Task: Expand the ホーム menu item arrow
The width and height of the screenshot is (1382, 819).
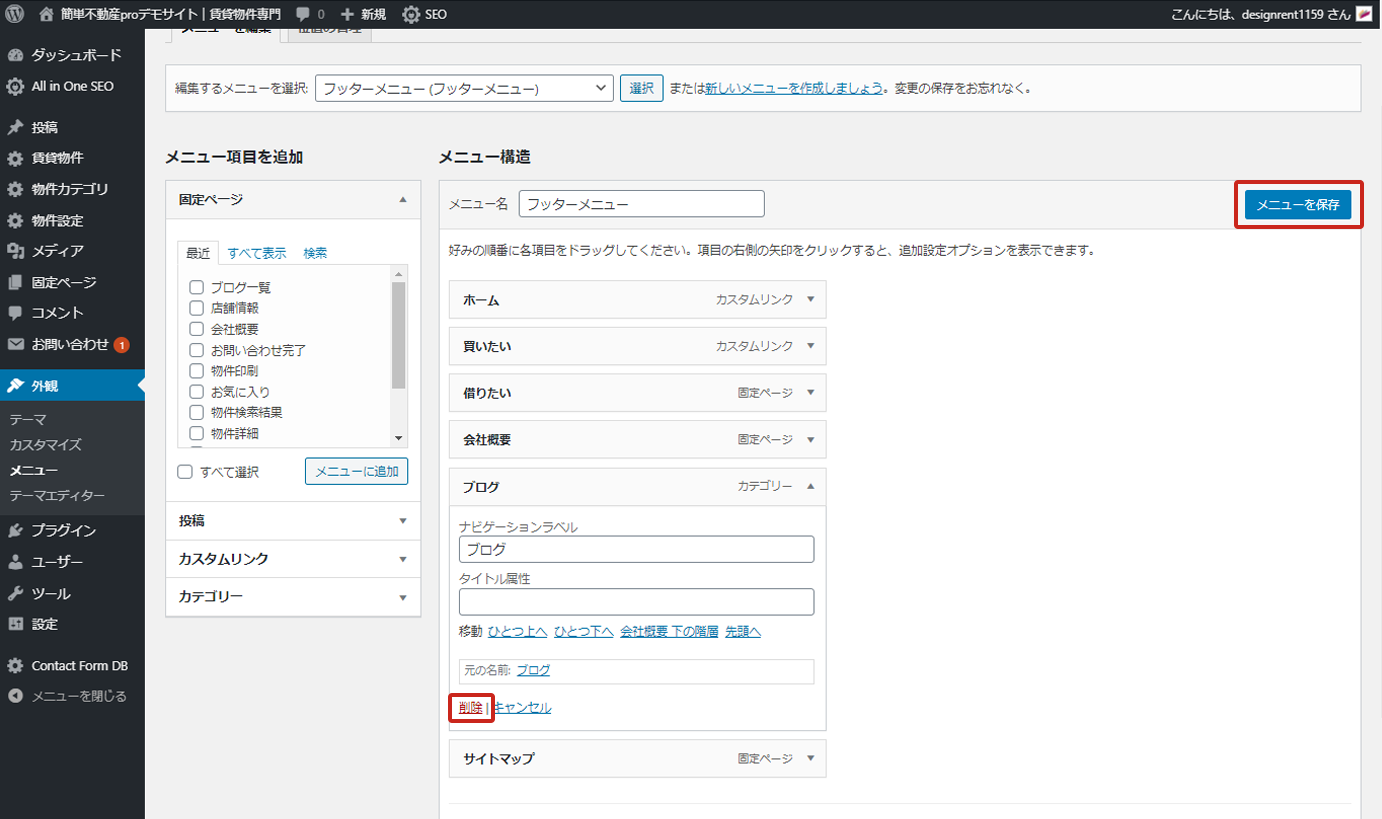Action: (810, 299)
